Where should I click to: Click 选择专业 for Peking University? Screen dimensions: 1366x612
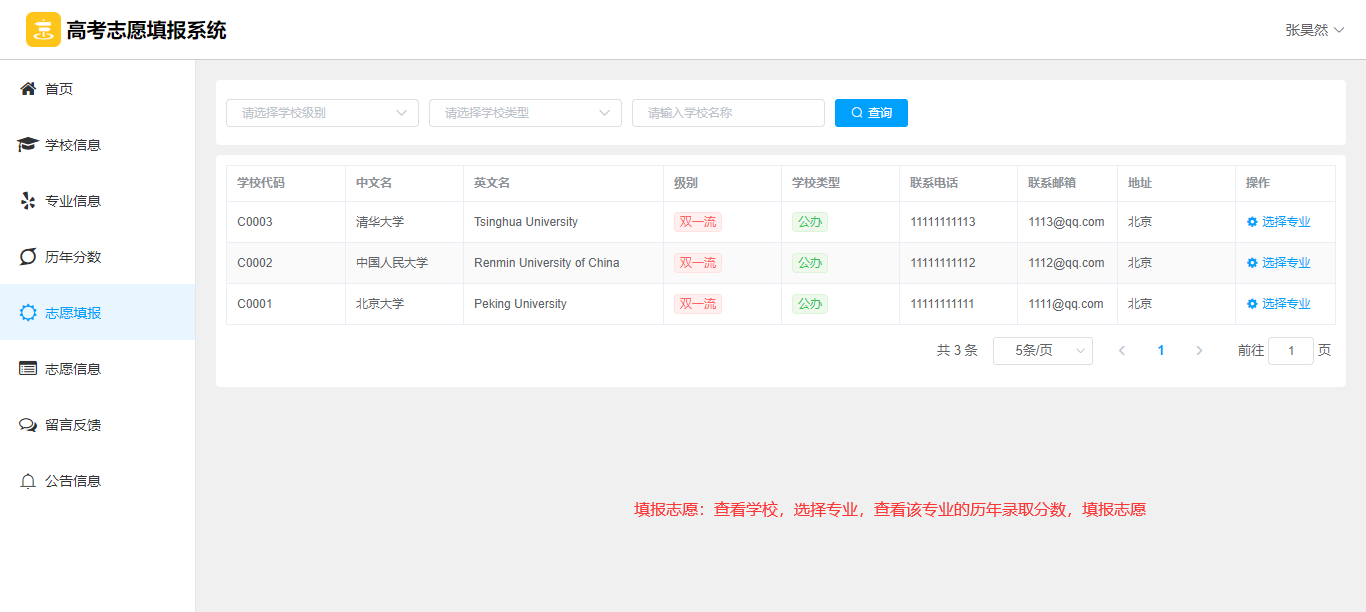(x=1278, y=304)
